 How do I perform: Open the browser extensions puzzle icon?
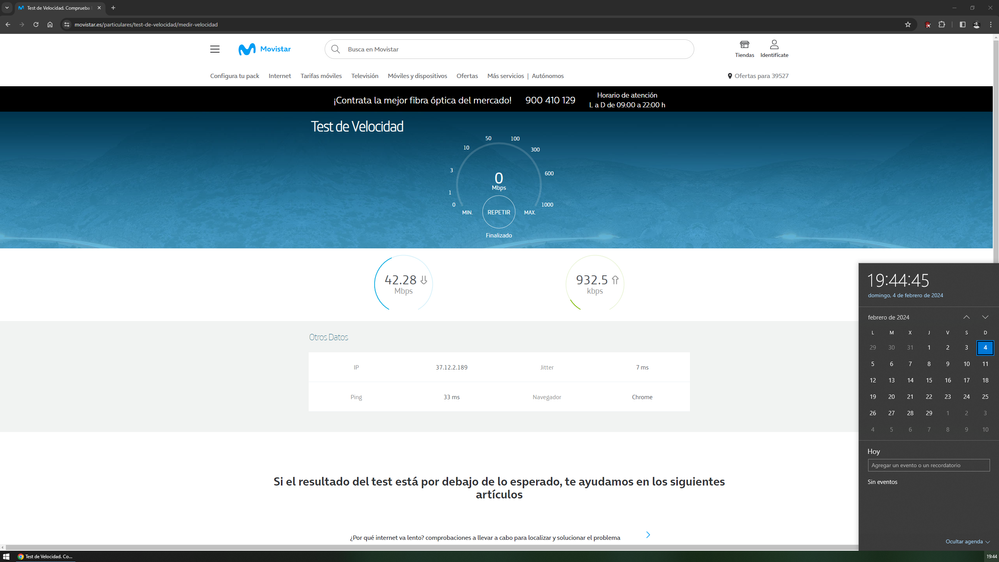tap(942, 24)
